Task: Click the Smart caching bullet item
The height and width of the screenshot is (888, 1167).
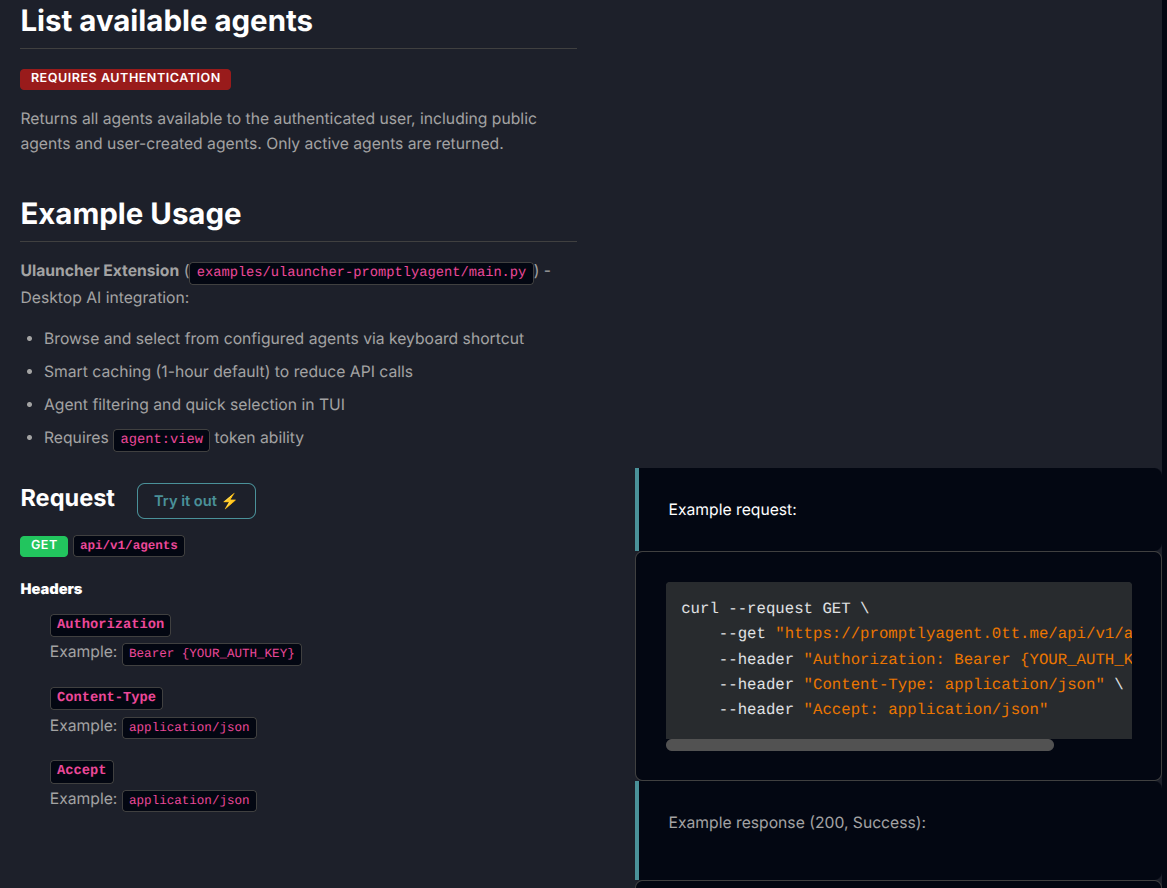Action: (x=228, y=371)
